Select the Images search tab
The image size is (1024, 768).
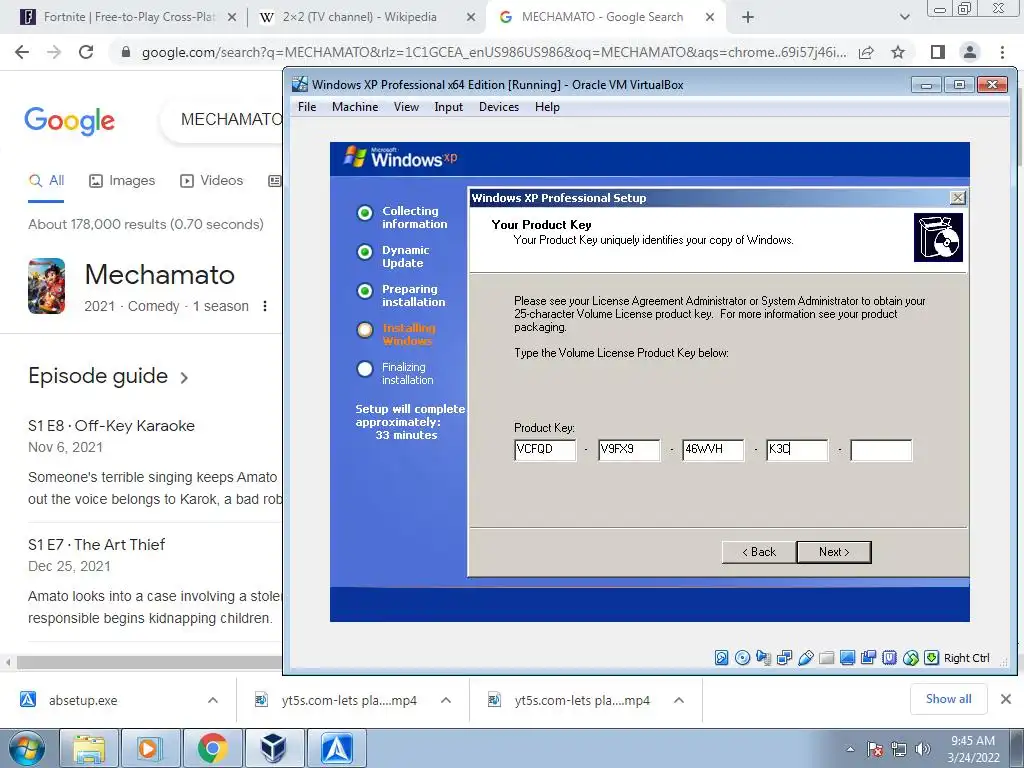tap(122, 181)
